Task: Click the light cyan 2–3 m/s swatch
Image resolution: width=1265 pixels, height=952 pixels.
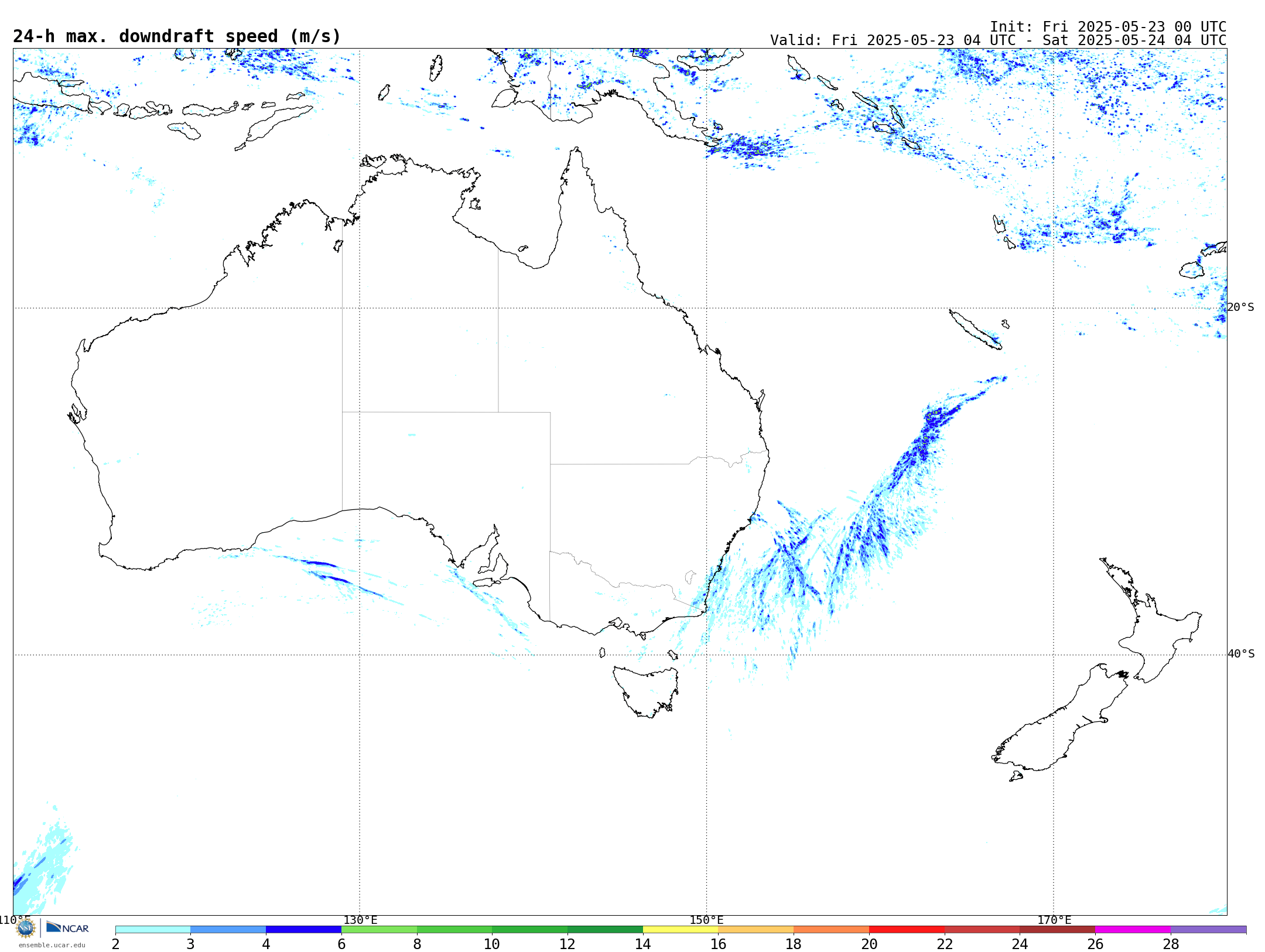Action: point(153,930)
